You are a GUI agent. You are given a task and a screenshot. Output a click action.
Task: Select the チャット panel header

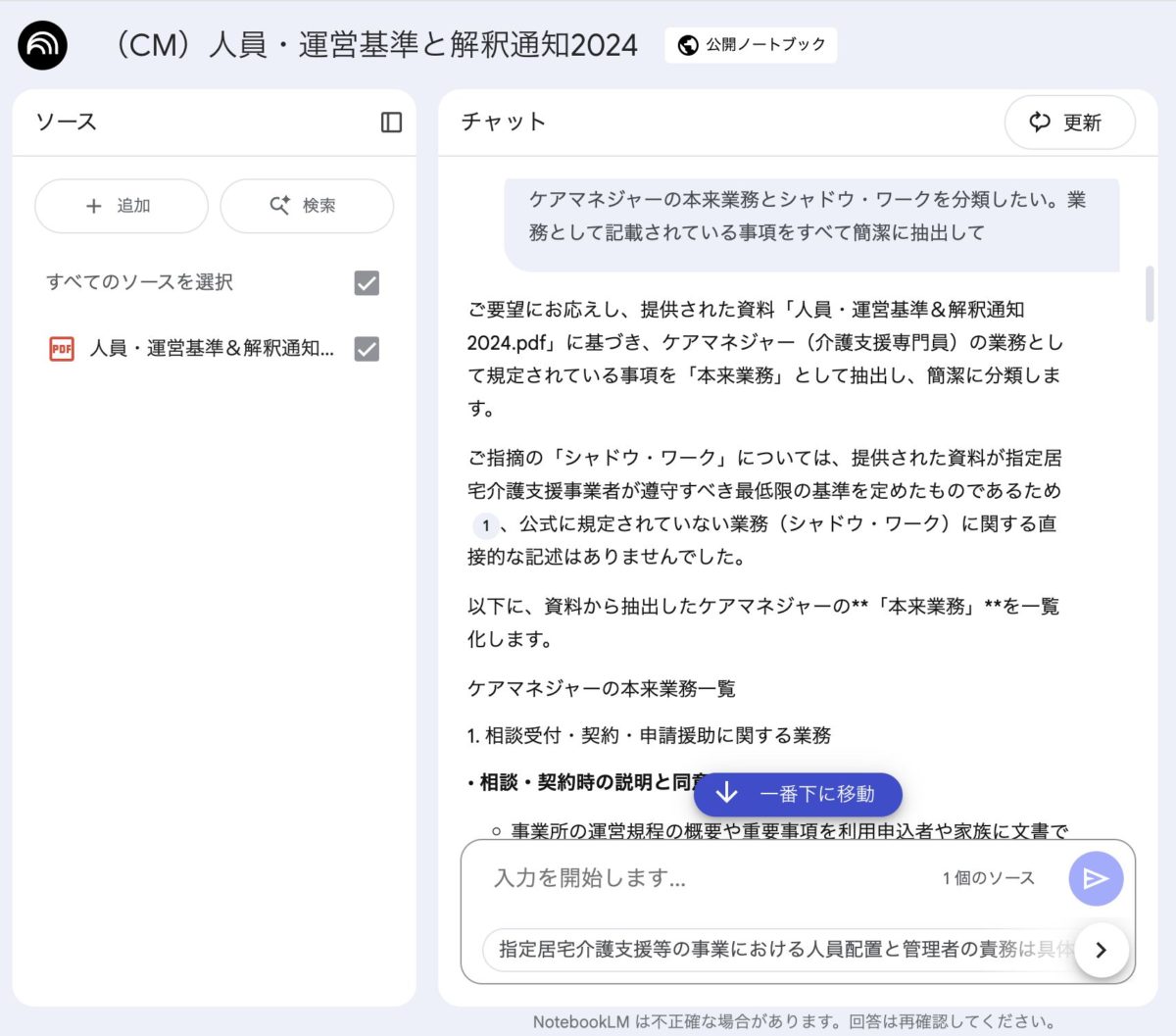coord(503,122)
